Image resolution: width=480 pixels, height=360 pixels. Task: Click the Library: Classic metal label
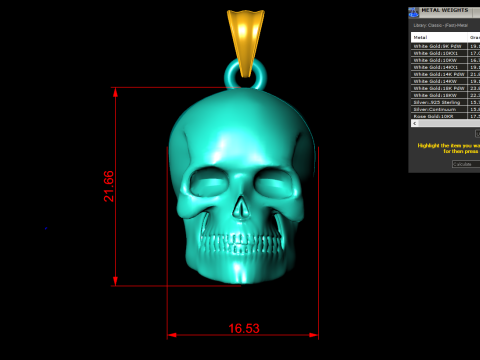(x=440, y=25)
